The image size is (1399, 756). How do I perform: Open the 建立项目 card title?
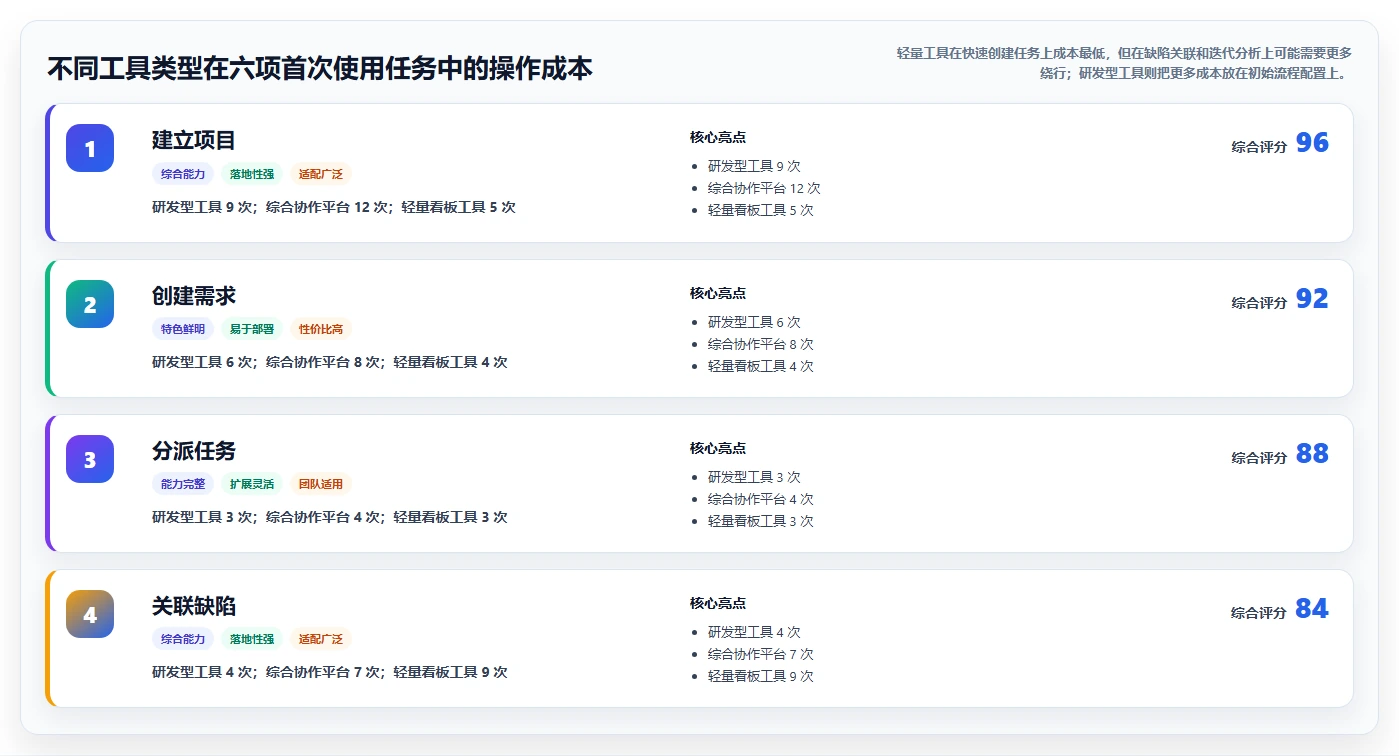[194, 140]
